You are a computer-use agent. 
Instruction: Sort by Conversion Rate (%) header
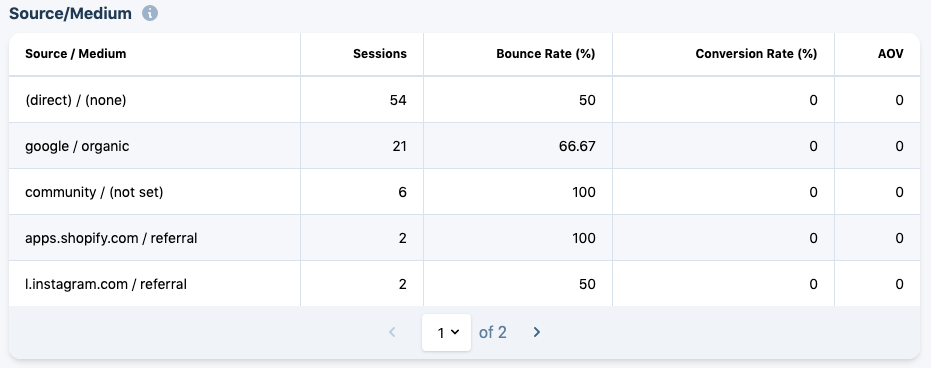coord(756,54)
